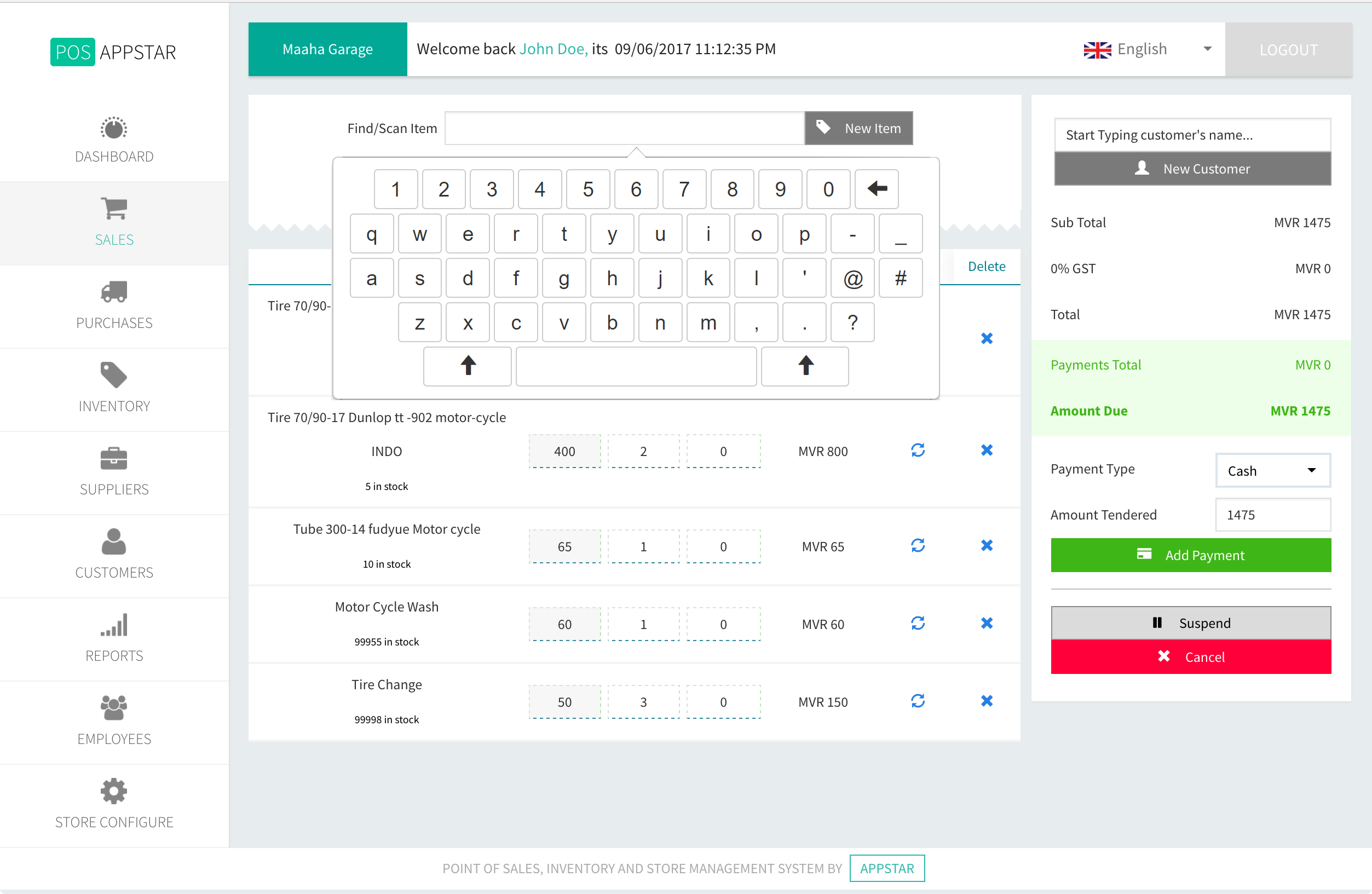This screenshot has width=1372, height=894.
Task: Click the Suppliers briefcase icon
Action: (x=113, y=458)
